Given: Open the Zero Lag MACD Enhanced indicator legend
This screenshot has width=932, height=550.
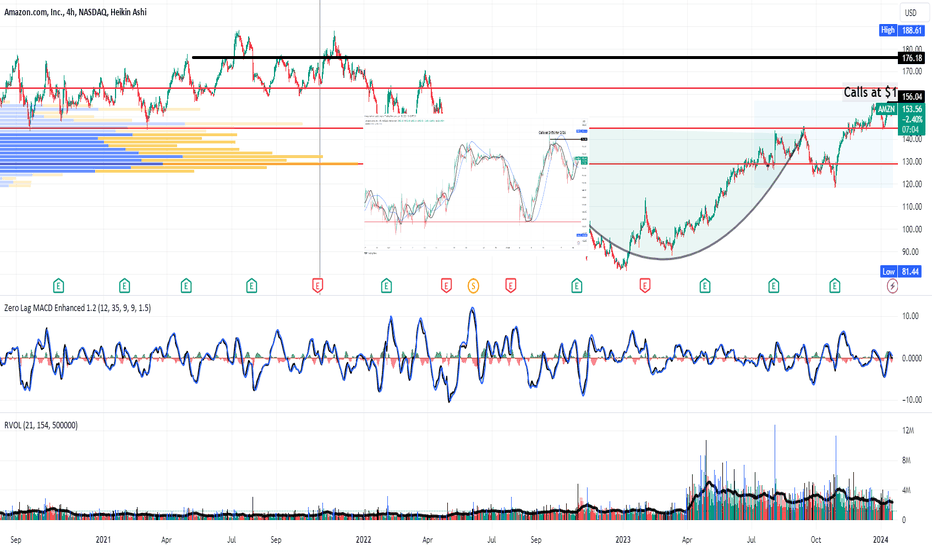Looking at the screenshot, I should coord(77,308).
